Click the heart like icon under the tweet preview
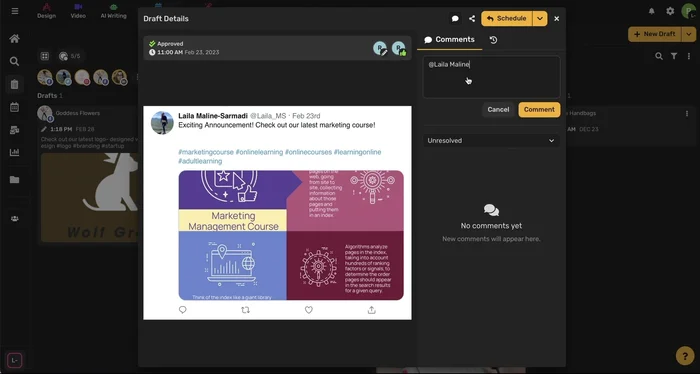Screen dimensions: 700x374 pyautogui.click(x=308, y=310)
